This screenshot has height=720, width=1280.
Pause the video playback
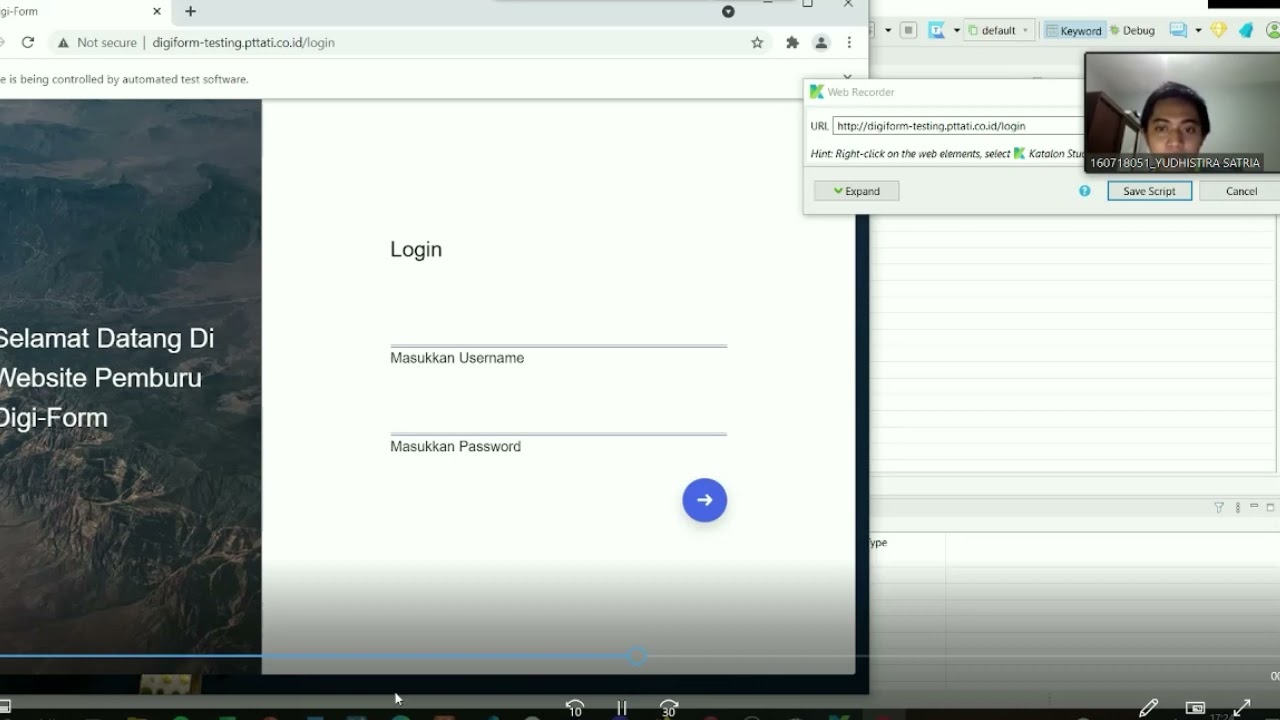[622, 708]
